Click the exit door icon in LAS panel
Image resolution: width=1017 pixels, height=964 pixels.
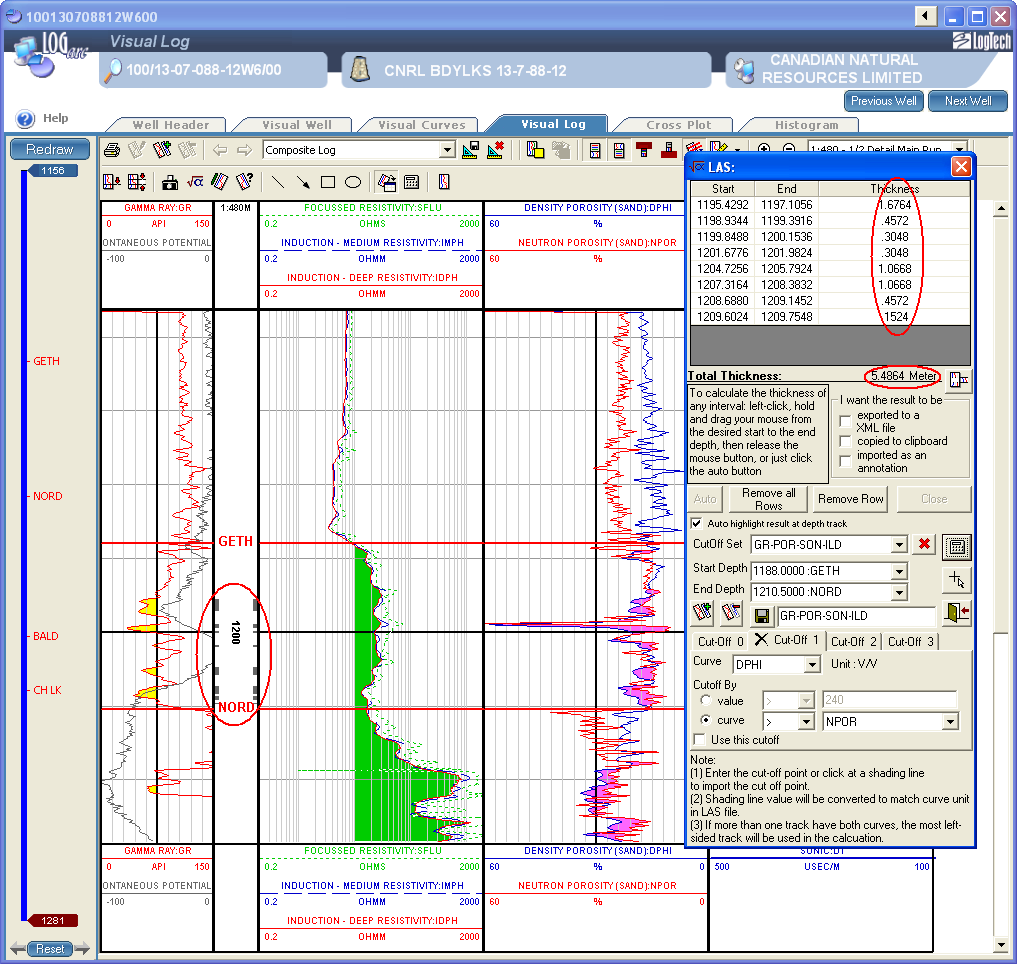click(957, 614)
